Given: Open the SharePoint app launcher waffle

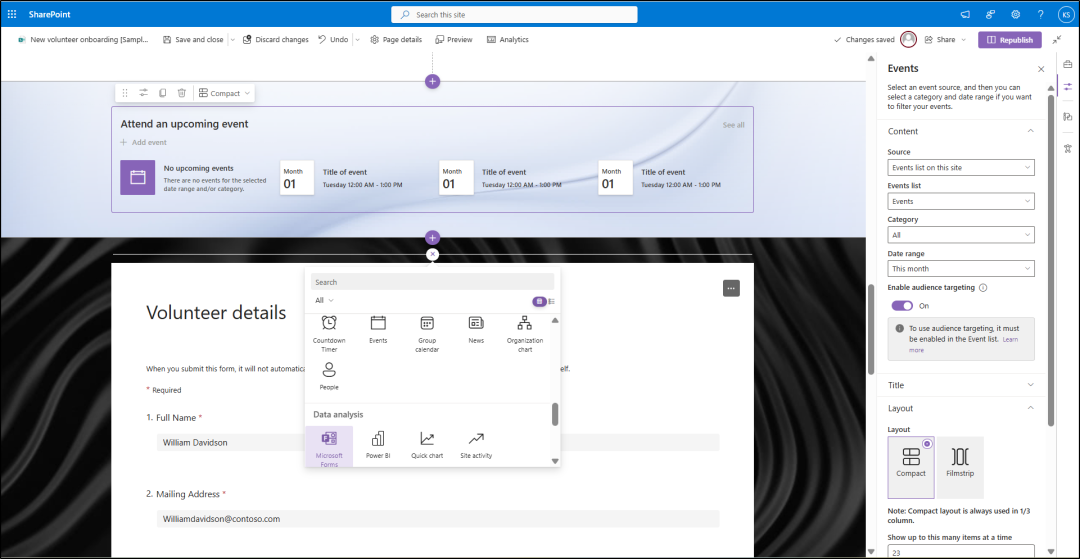Looking at the screenshot, I should (12, 14).
